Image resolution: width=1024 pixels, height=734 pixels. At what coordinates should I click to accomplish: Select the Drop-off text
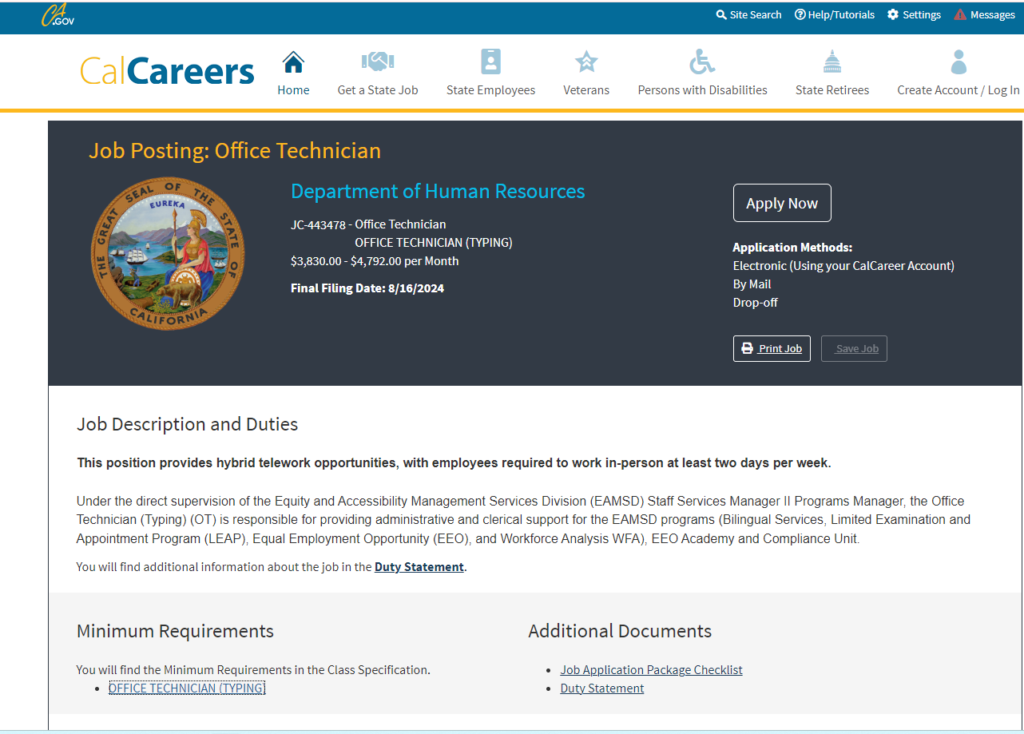tap(755, 302)
